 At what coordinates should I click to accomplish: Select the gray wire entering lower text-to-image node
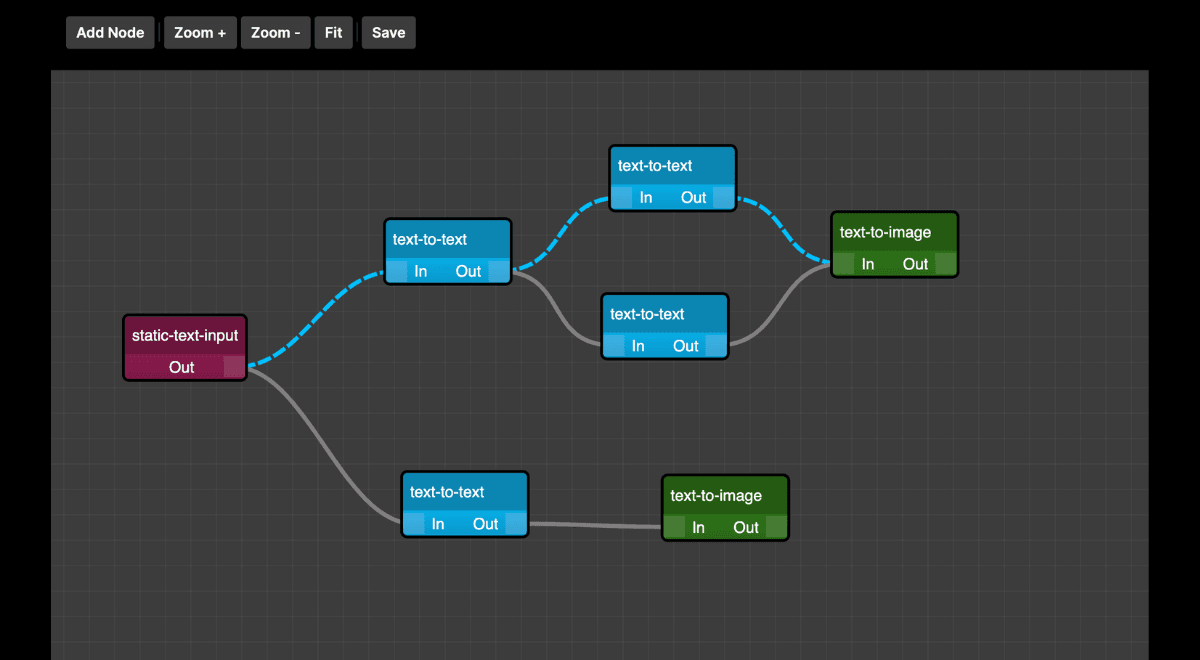coord(595,525)
